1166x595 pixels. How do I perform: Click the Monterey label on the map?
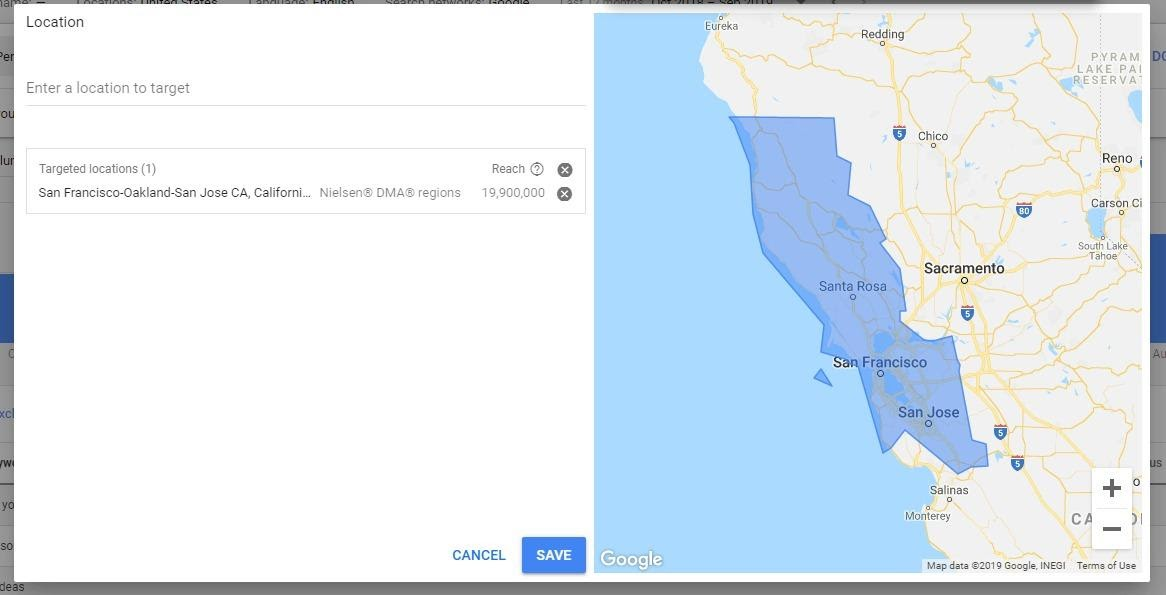tap(927, 516)
